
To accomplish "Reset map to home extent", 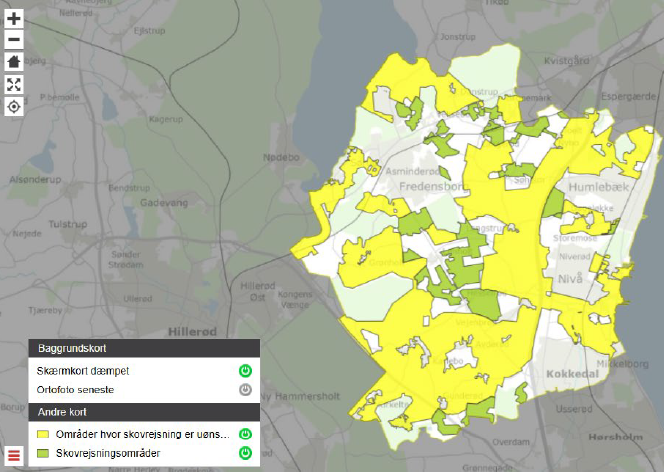I will tap(14, 62).
